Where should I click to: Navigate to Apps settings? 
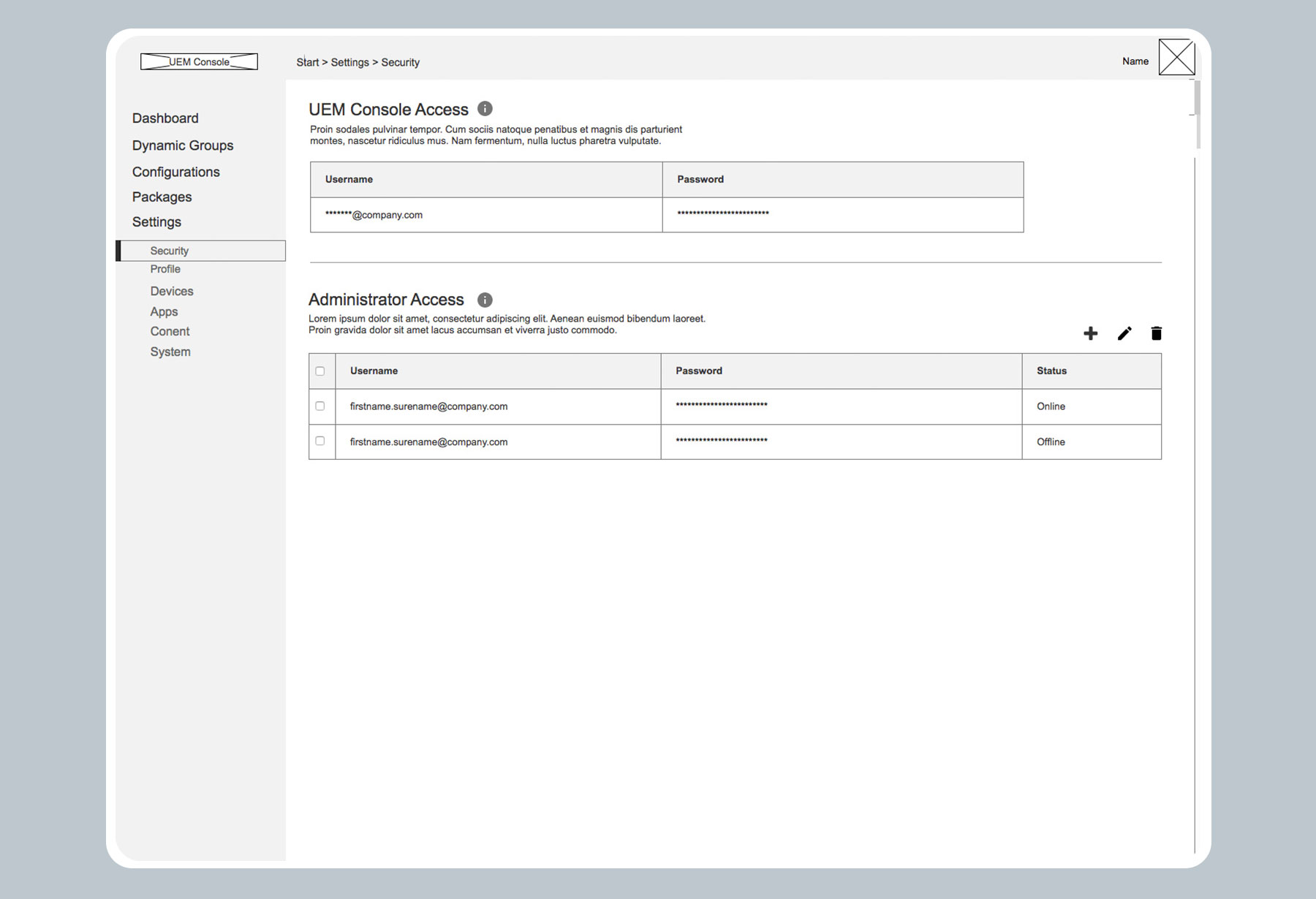coord(163,311)
